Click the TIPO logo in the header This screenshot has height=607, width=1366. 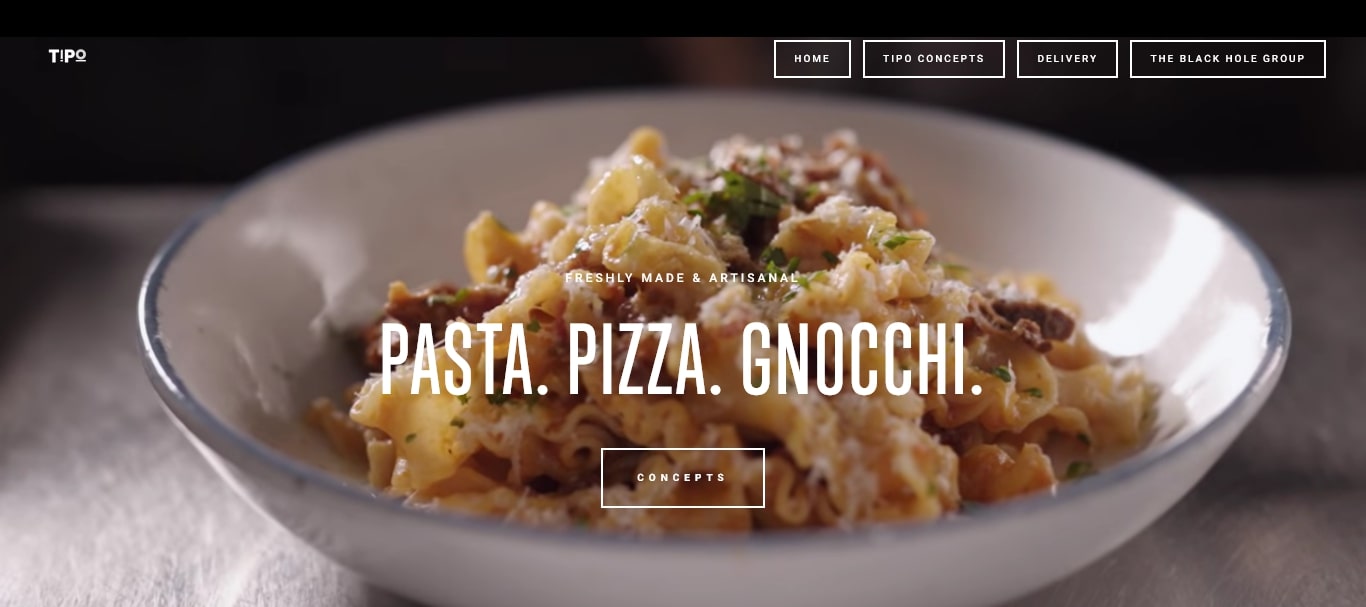(x=67, y=56)
